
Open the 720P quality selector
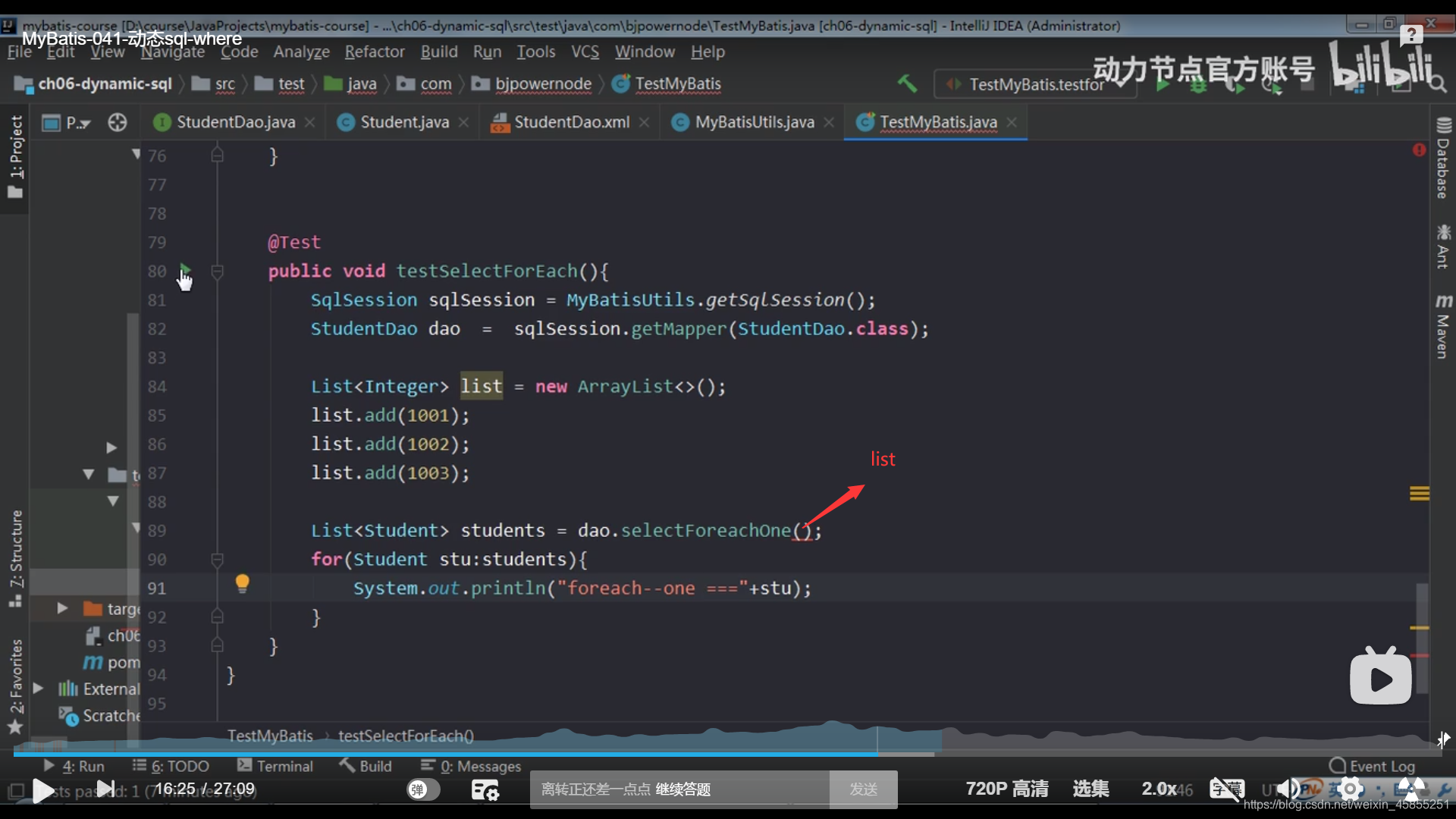click(1006, 789)
